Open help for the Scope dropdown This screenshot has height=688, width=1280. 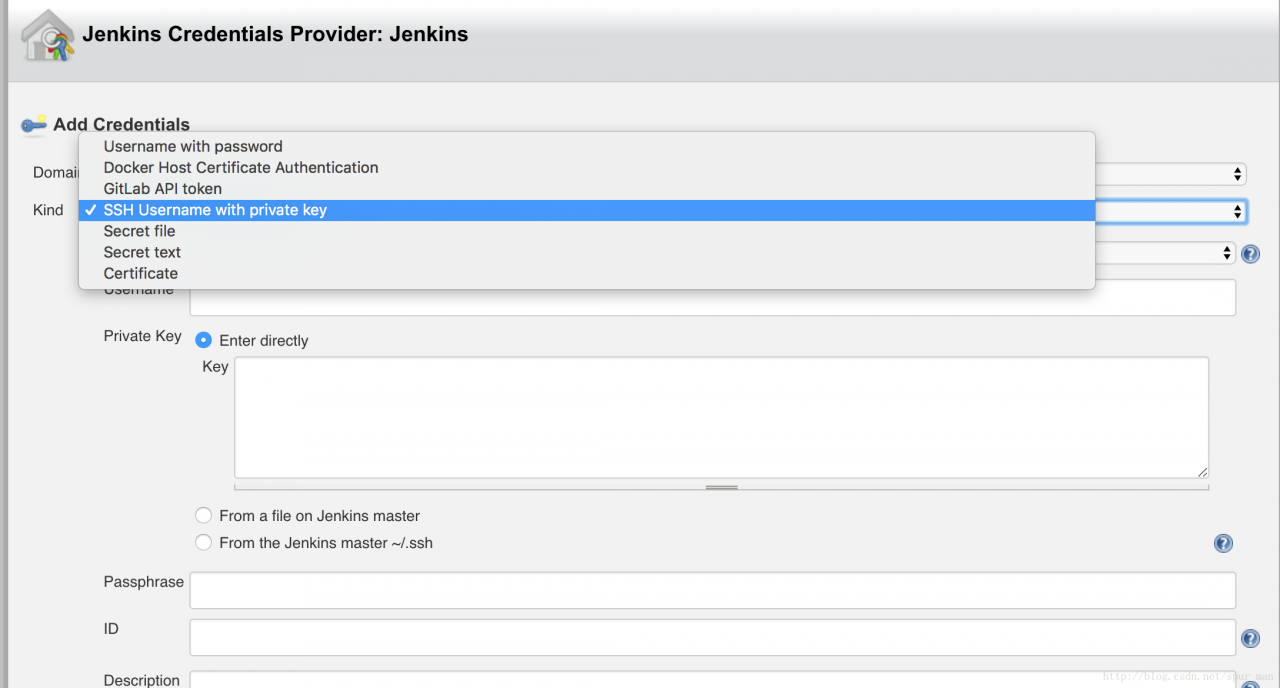tap(1250, 254)
